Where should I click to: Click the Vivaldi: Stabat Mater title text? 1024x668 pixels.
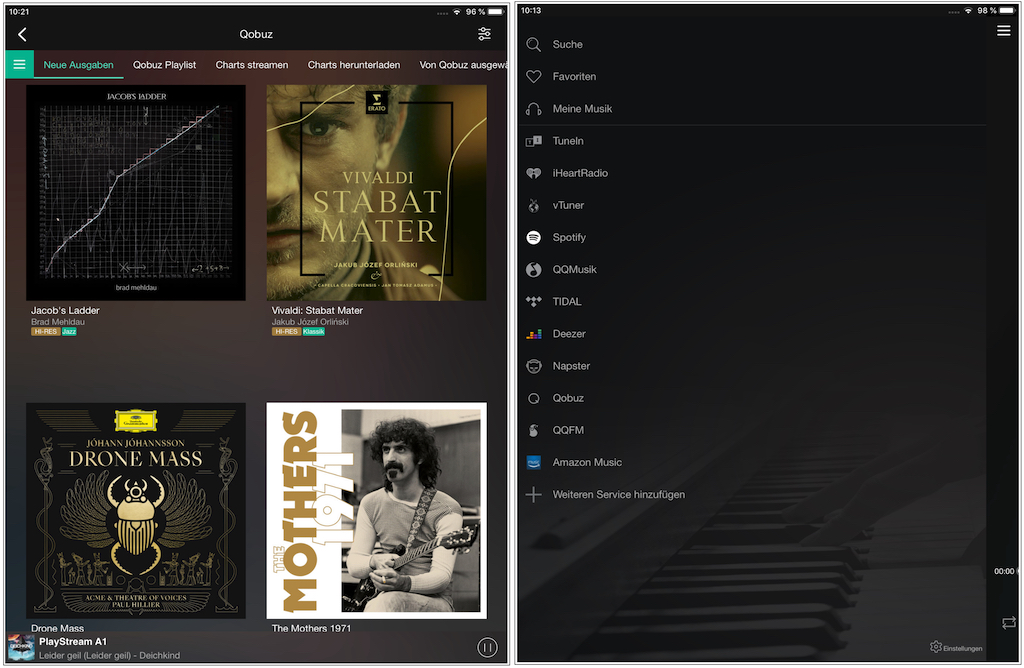[x=317, y=310]
